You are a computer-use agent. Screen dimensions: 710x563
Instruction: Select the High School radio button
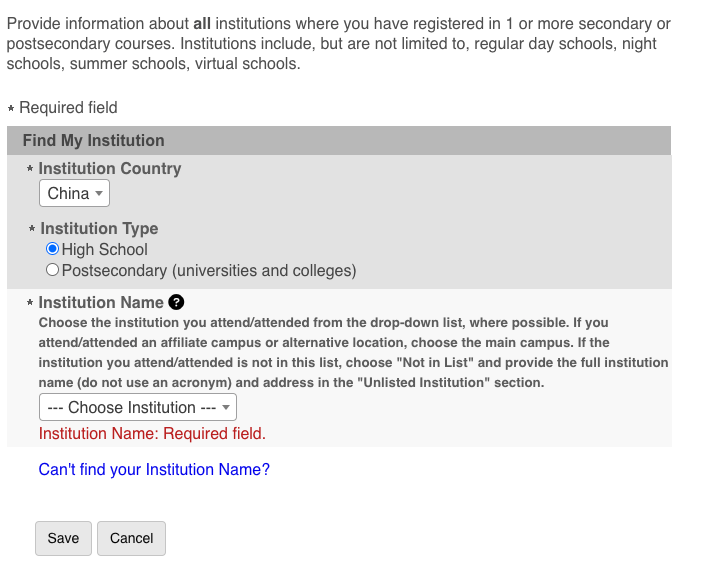53,249
